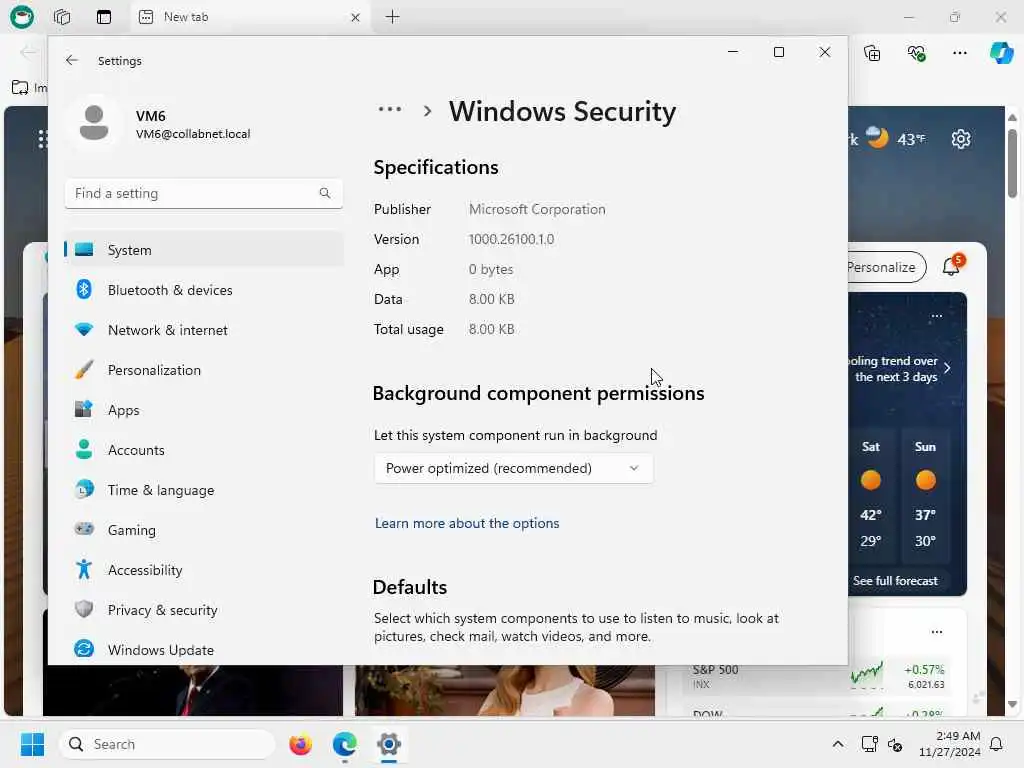Open Time & language settings

[x=204, y=490]
